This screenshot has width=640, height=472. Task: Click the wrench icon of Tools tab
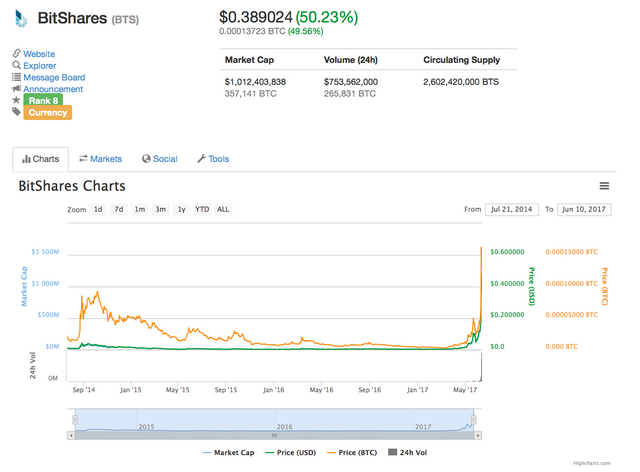tap(202, 159)
